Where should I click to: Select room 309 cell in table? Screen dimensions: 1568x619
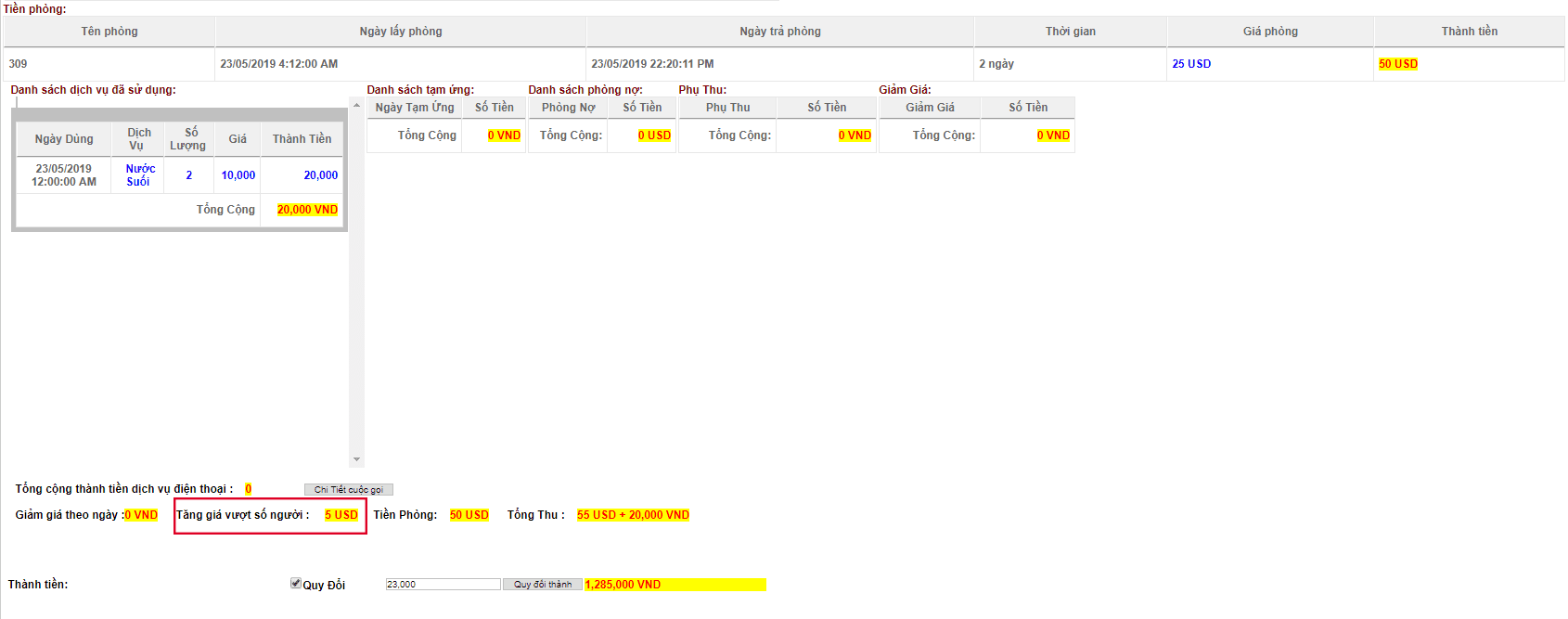(19, 64)
